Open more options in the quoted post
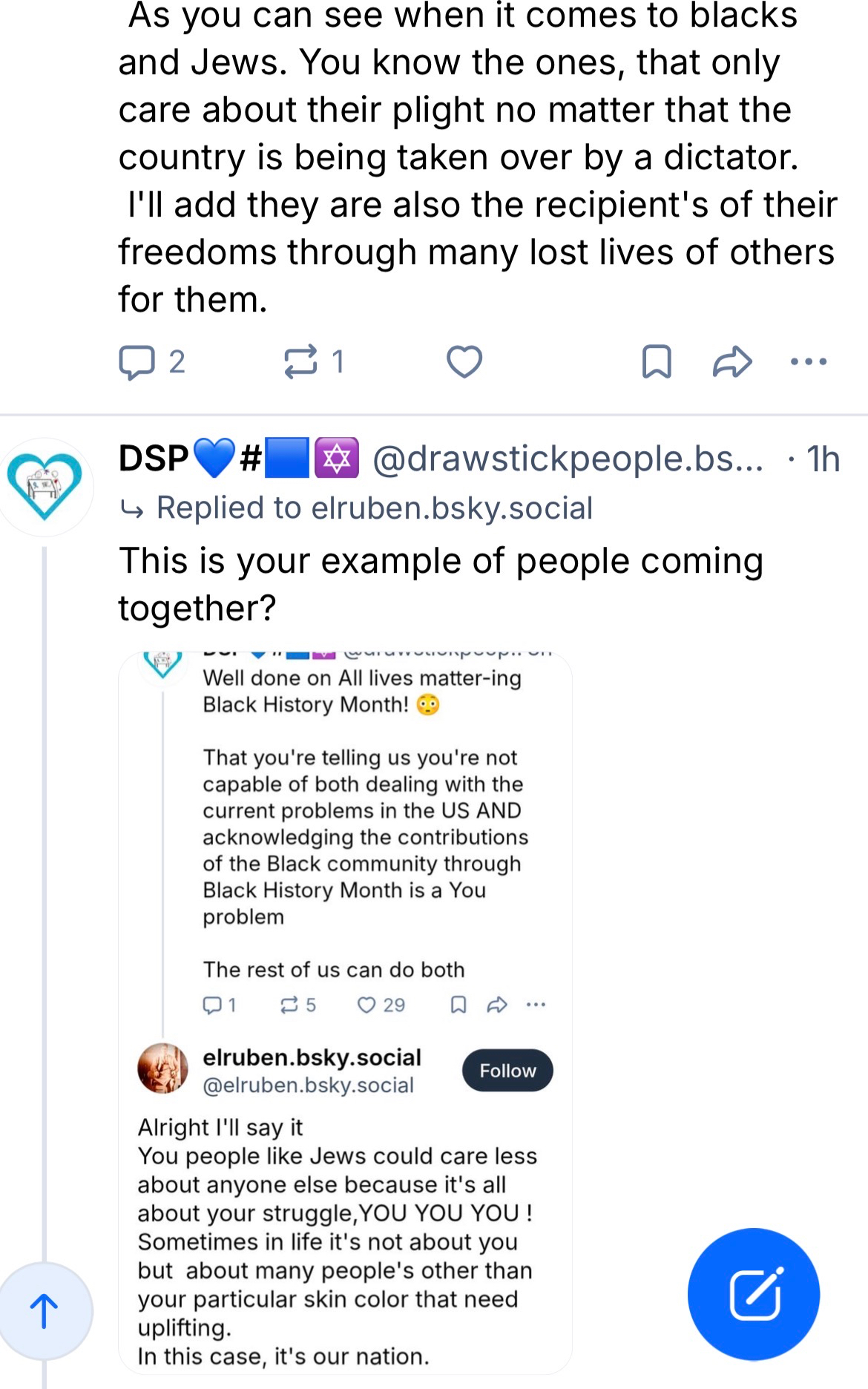Viewport: 868px width, 1389px height. point(536,1005)
